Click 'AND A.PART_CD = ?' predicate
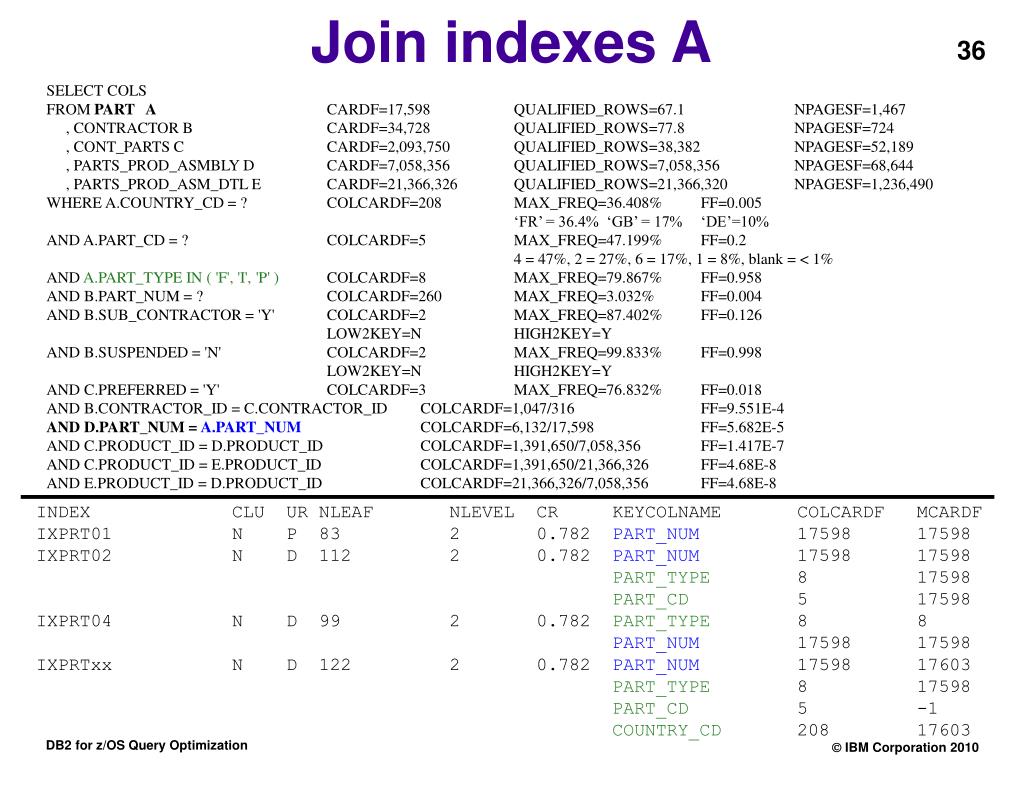1023x791 pixels. (x=117, y=241)
